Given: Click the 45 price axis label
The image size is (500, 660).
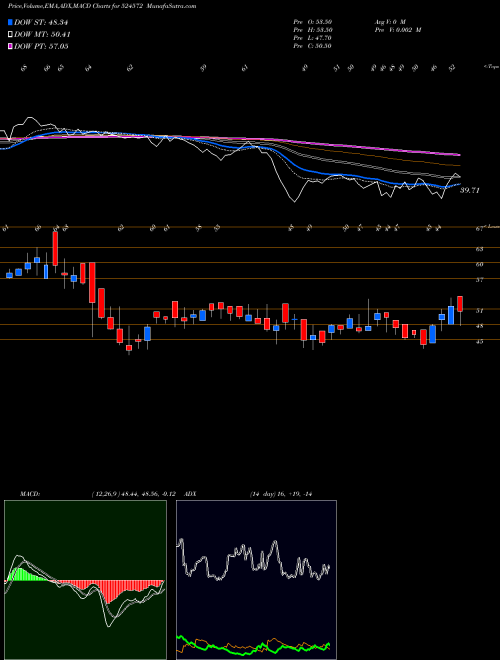Looking at the screenshot, I should (x=479, y=341).
